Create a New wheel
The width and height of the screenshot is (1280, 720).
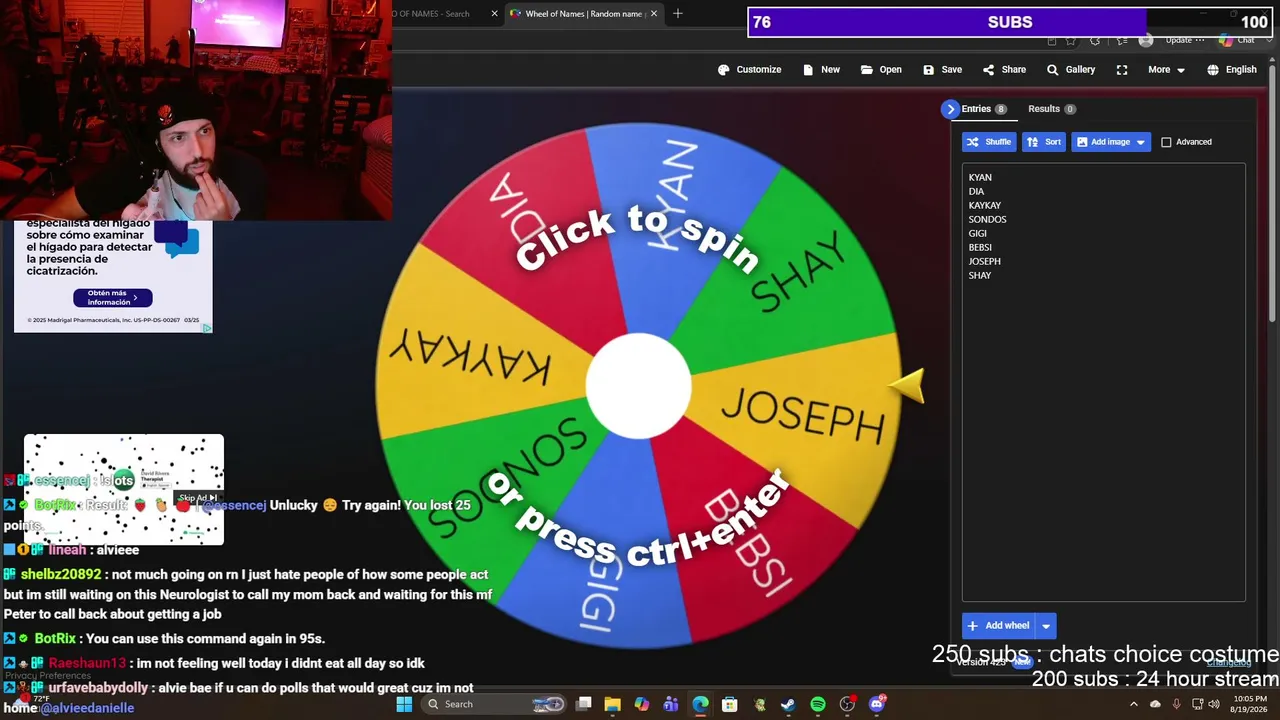click(821, 70)
